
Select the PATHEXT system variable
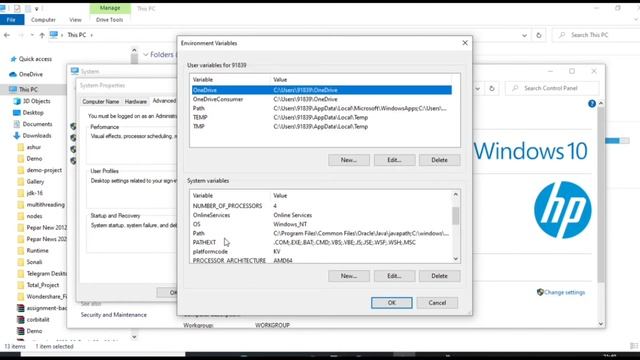click(322, 242)
